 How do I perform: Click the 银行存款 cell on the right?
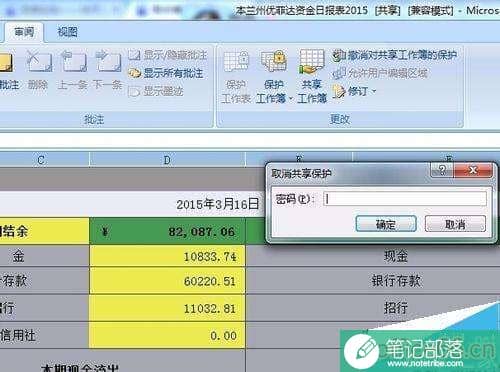(x=396, y=281)
